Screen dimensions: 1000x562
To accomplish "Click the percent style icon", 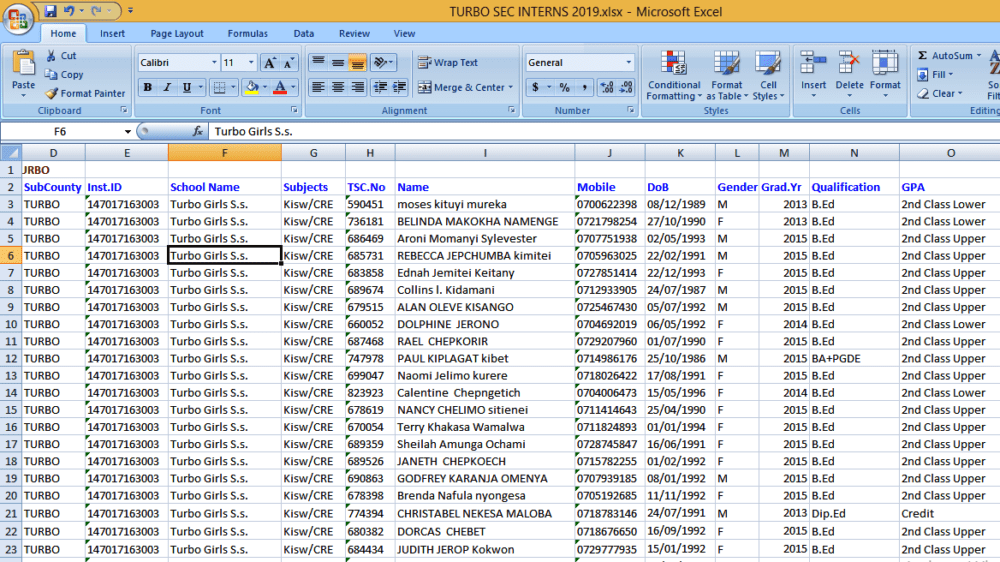I will click(564, 87).
